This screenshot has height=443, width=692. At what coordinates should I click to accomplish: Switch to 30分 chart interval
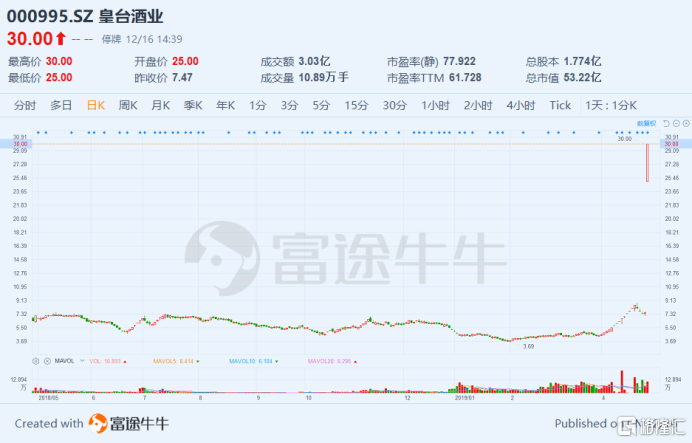(x=395, y=105)
